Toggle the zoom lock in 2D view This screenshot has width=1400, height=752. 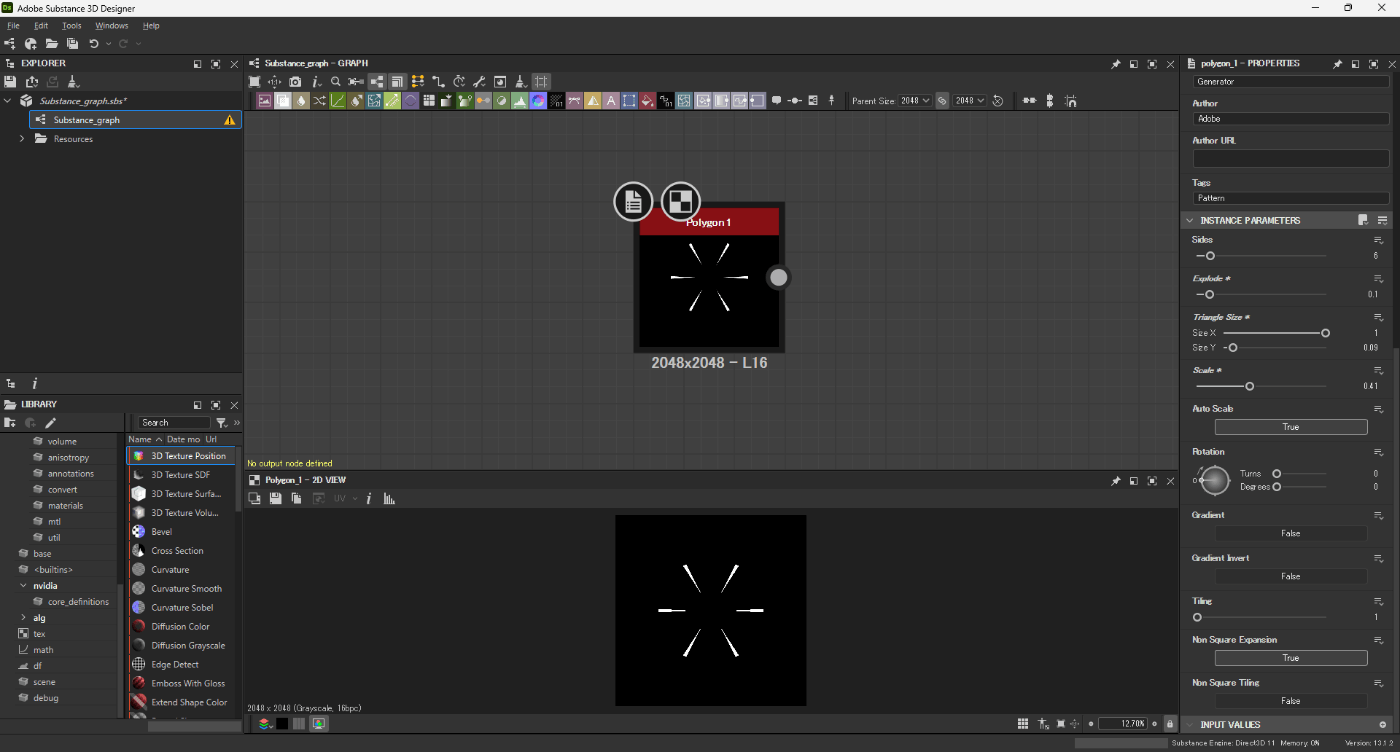click(x=1169, y=723)
